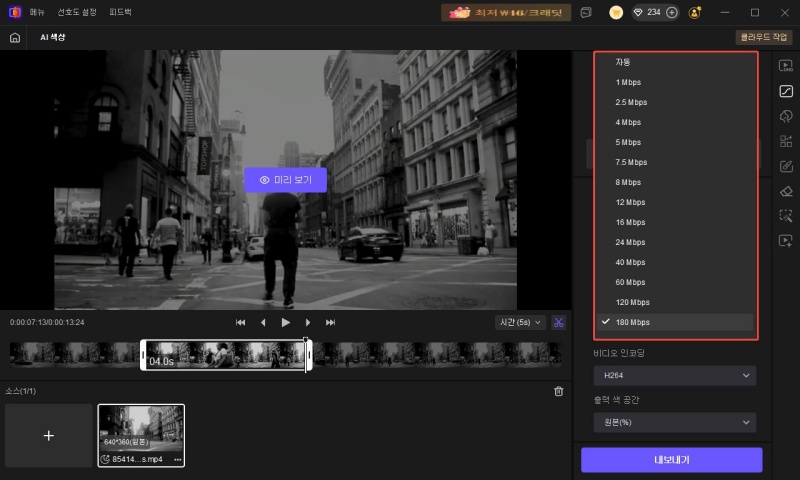Click the 0:00:07:13/0:00:13:24 timecode
The image size is (800, 480).
tap(47, 322)
